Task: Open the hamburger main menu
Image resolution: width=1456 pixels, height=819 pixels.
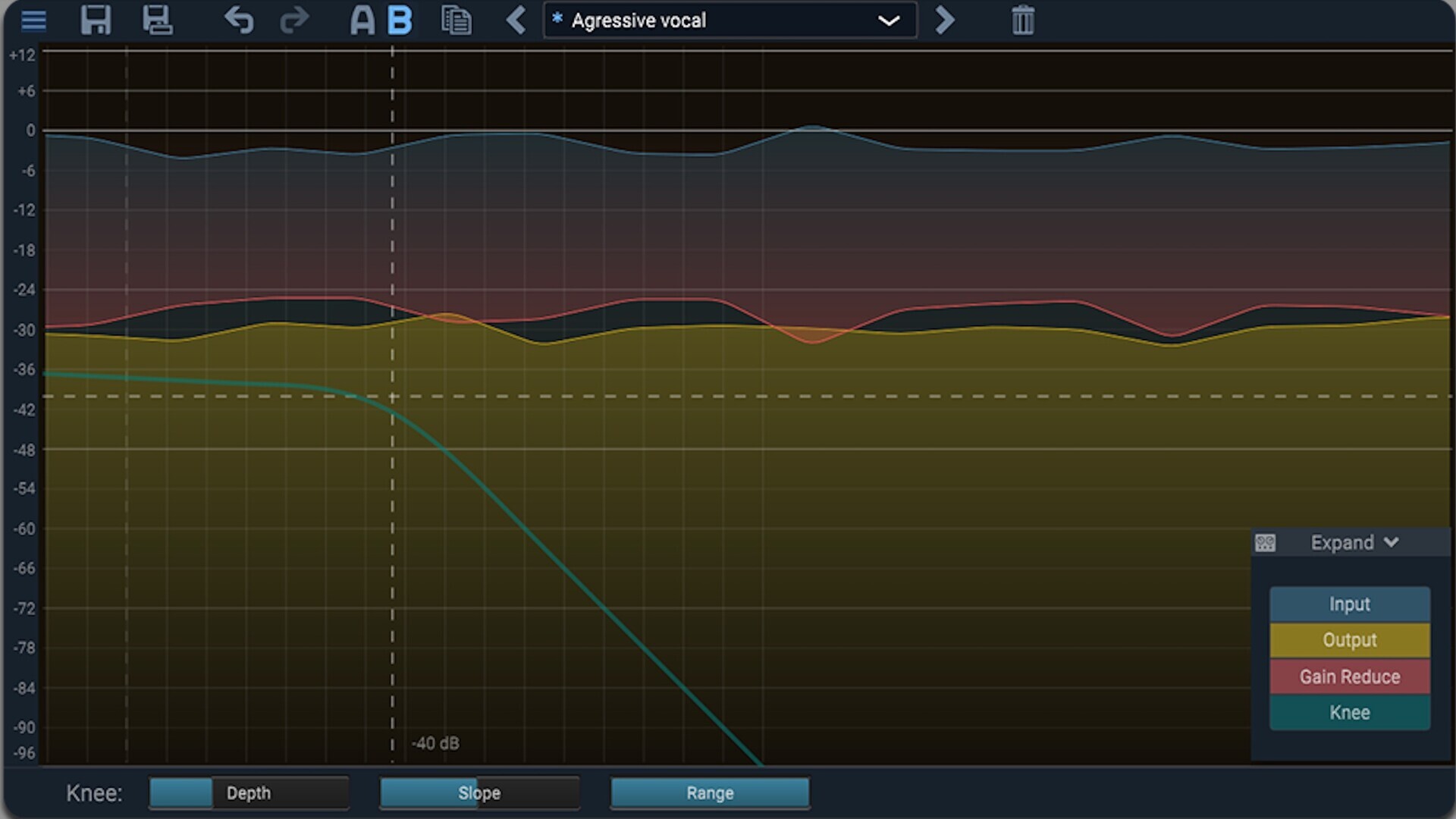Action: click(x=33, y=20)
